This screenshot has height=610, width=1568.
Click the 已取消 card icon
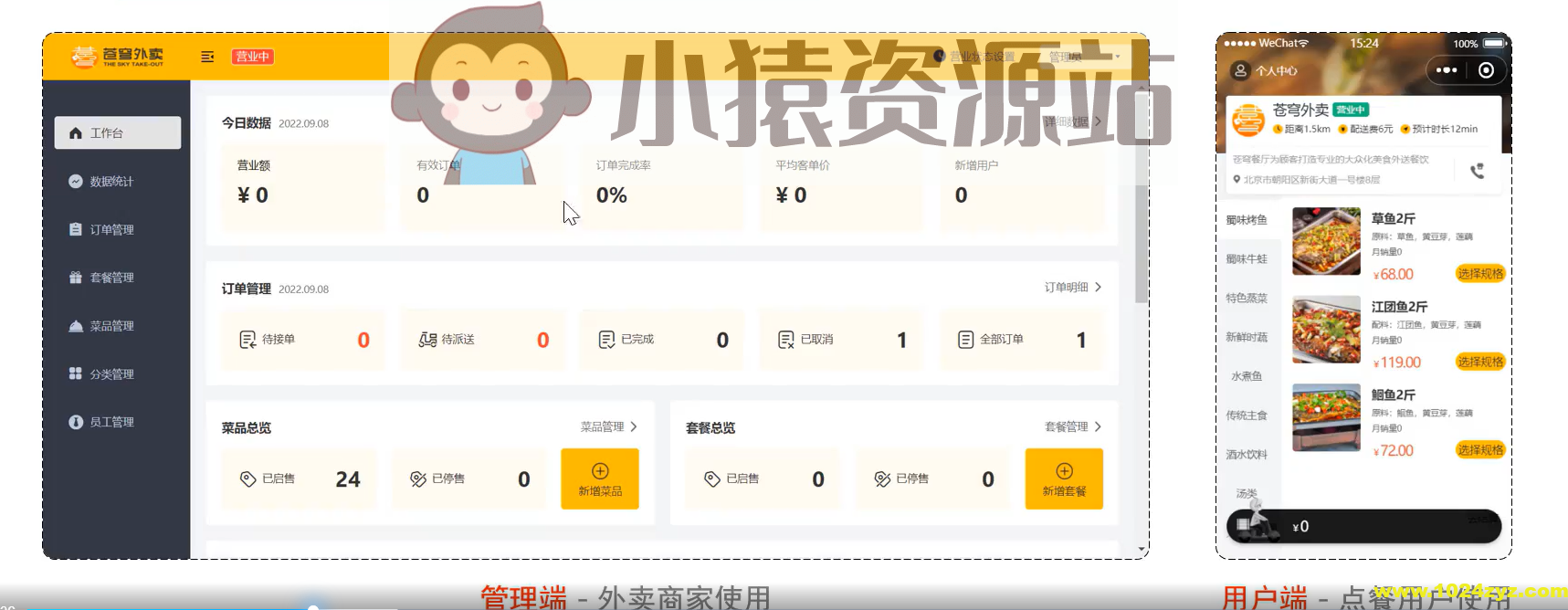(x=785, y=340)
